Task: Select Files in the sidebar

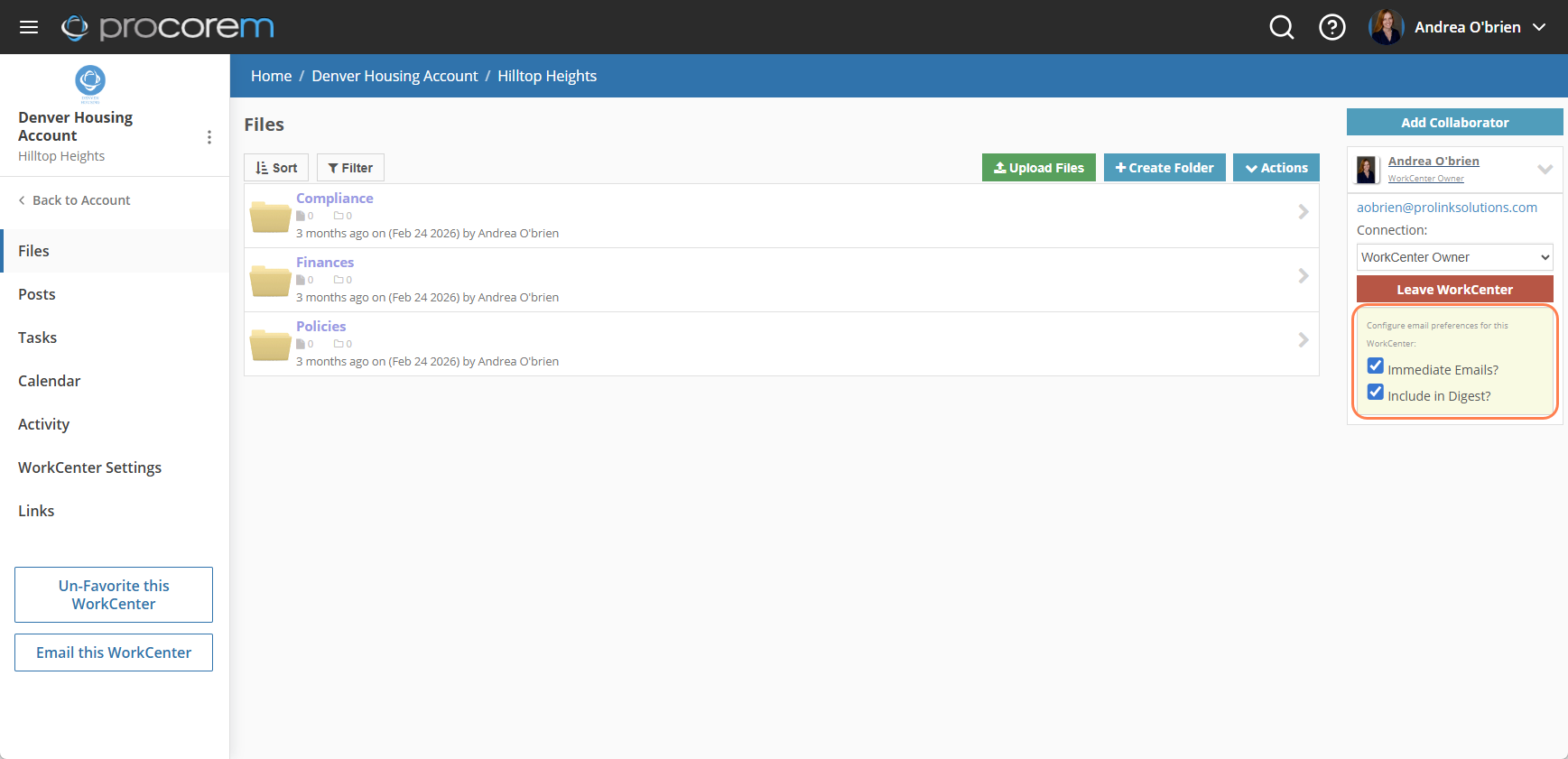Action: pyautogui.click(x=115, y=251)
